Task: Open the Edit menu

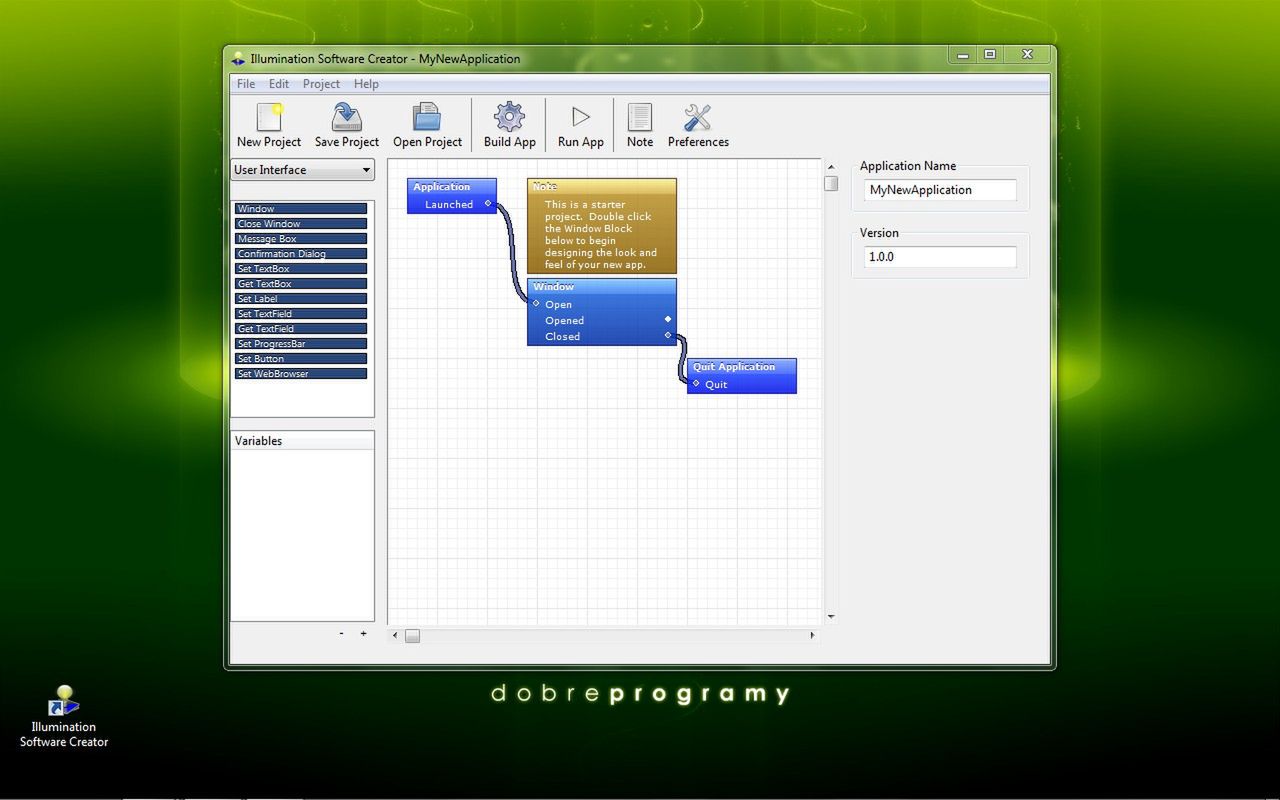Action: [x=279, y=84]
